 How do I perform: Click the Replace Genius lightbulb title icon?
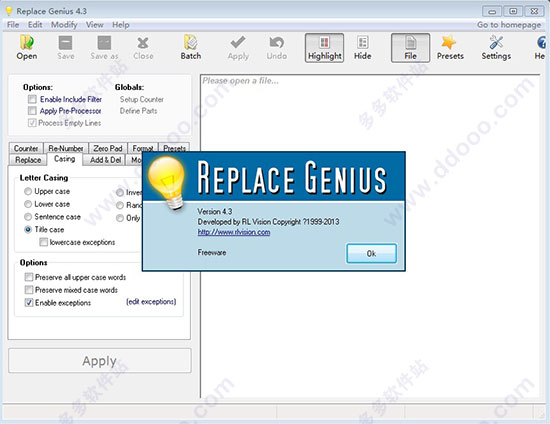coord(9,11)
